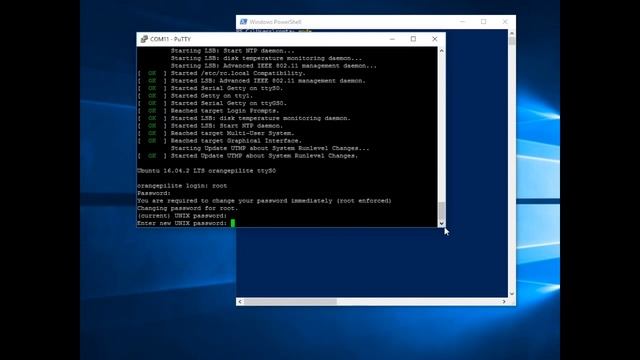This screenshot has height=360, width=640.
Task: Click 'Reached target Graphical Interface.' line
Action: (236, 141)
